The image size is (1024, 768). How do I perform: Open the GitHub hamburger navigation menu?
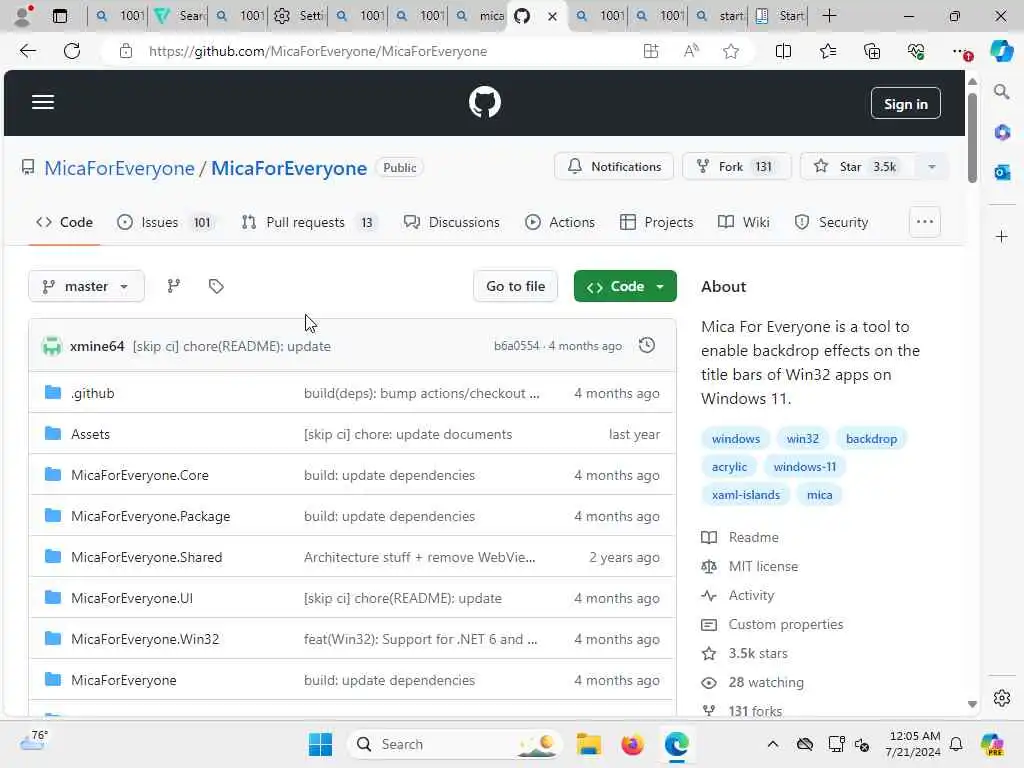tap(43, 103)
